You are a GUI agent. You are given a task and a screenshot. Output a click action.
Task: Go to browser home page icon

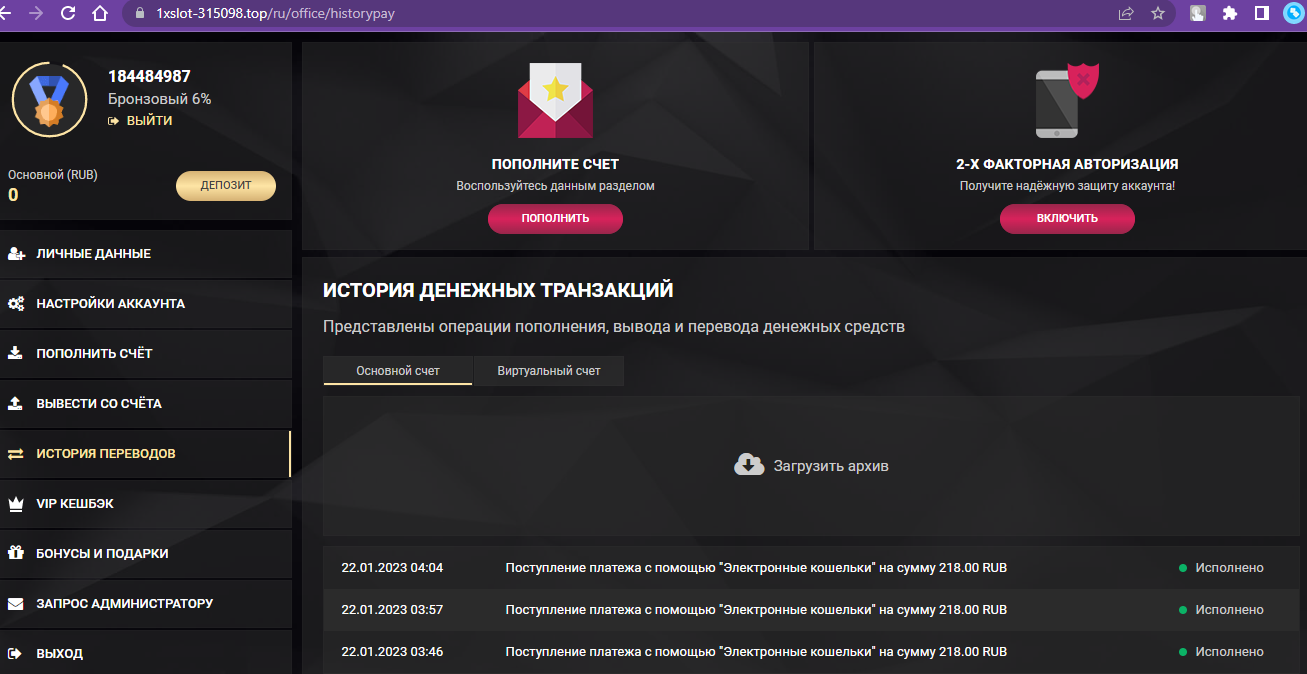[x=99, y=14]
